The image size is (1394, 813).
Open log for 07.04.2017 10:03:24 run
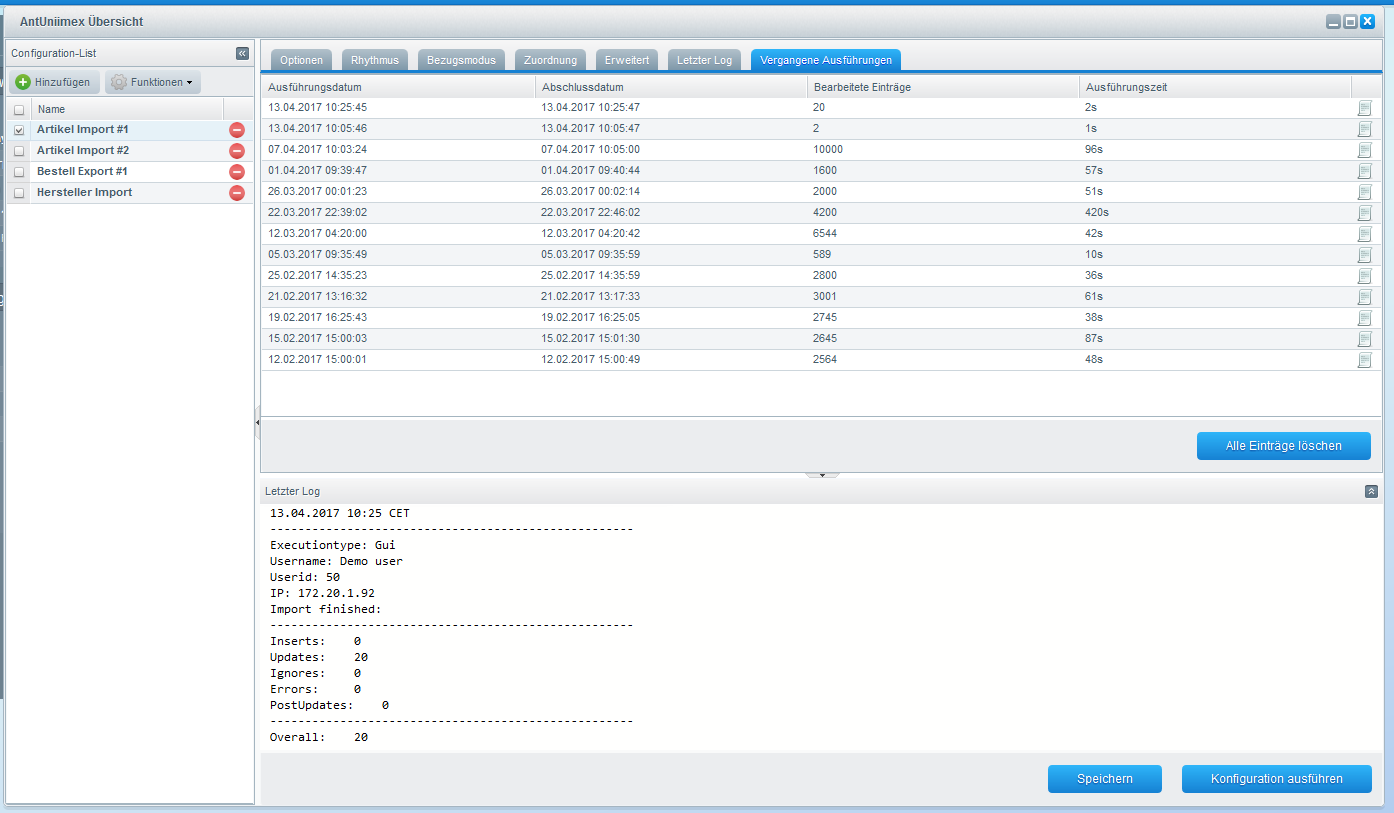tap(1364, 150)
